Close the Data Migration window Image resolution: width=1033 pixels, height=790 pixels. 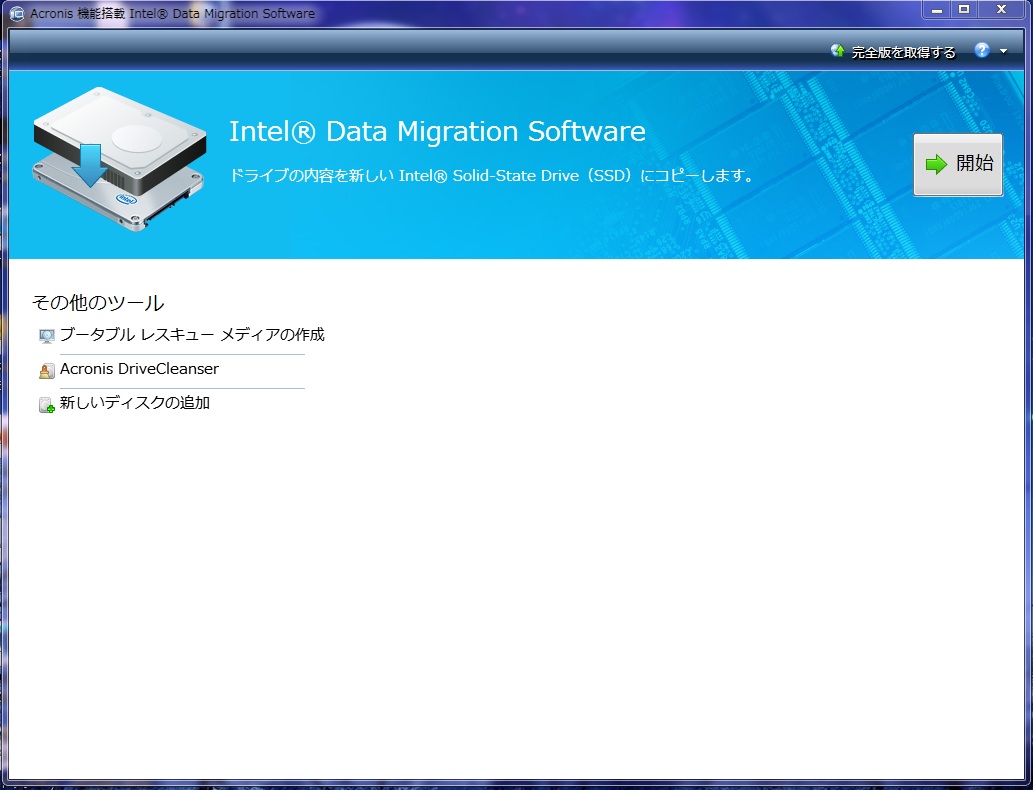[x=1001, y=9]
